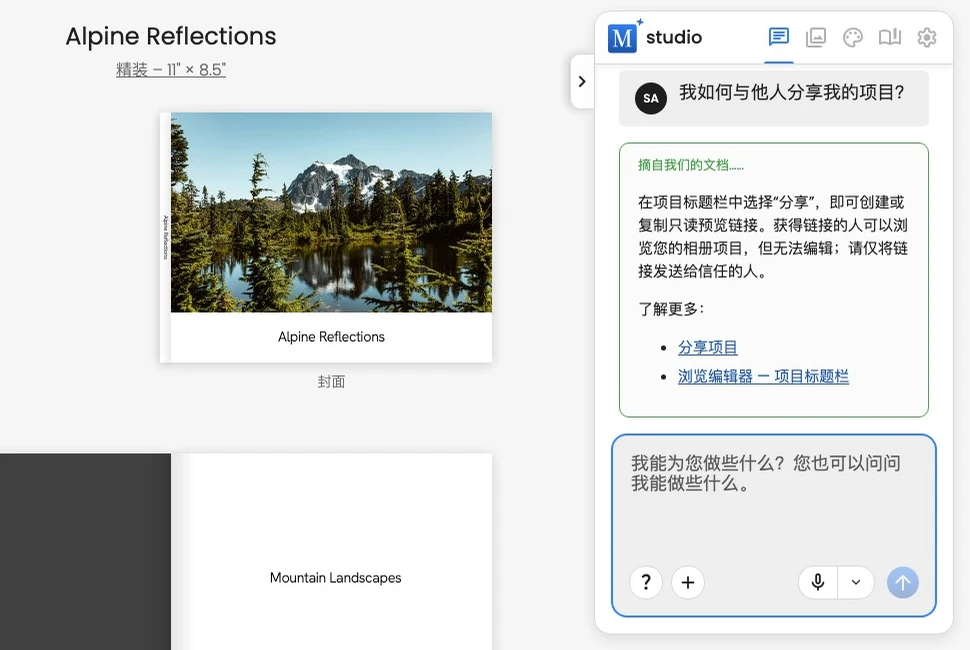Click the 封面 cover label
Viewport: 970px width, 650px height.
332,382
